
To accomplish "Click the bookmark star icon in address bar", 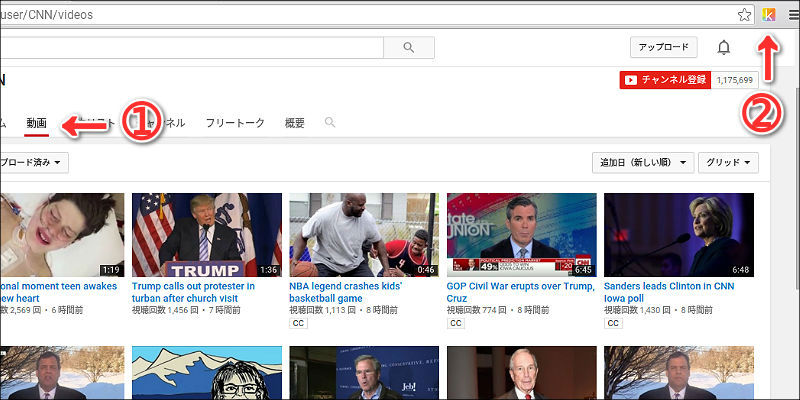I will (744, 15).
